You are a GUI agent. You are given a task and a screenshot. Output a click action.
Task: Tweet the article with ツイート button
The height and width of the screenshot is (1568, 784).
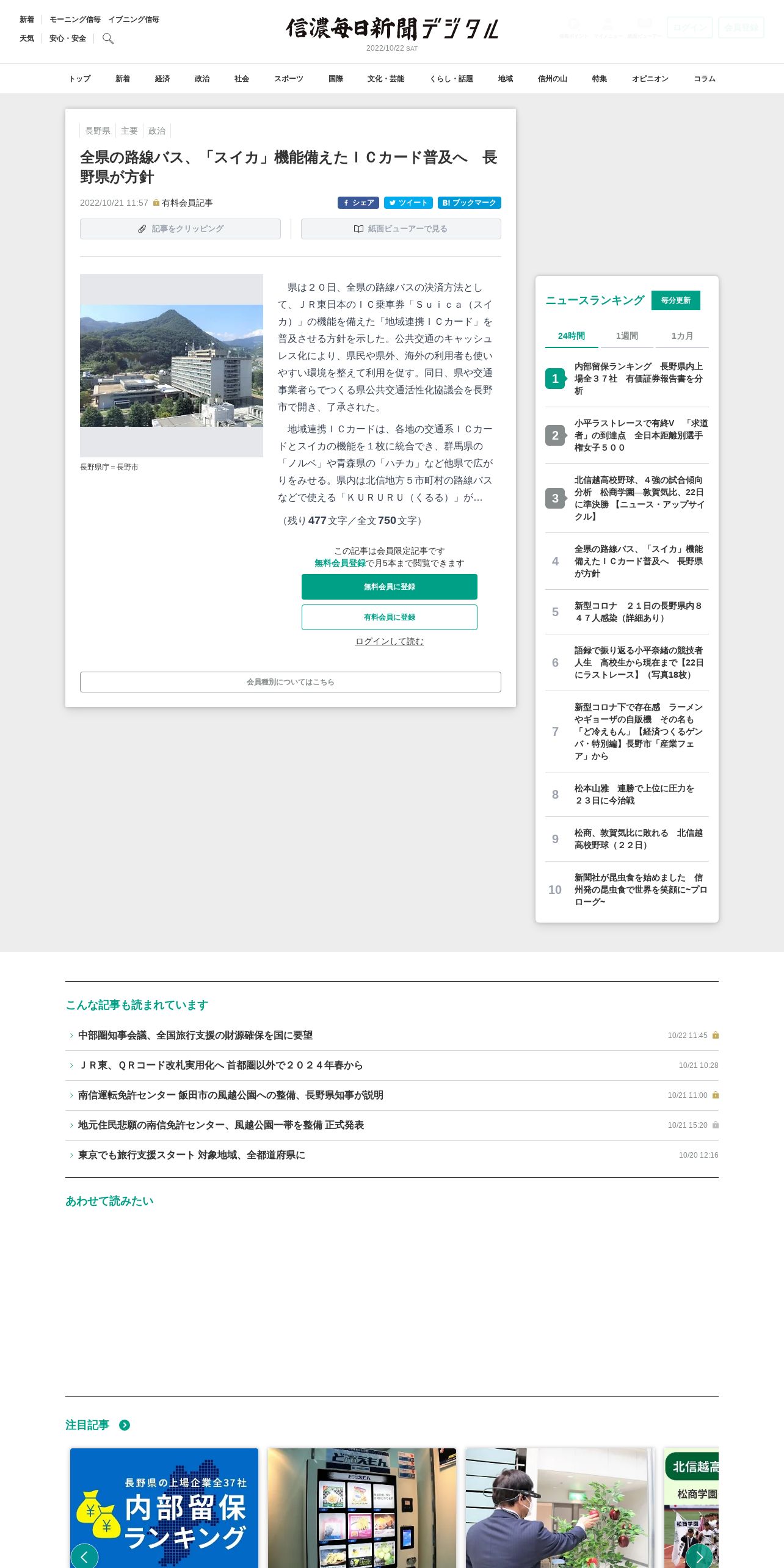coord(408,203)
